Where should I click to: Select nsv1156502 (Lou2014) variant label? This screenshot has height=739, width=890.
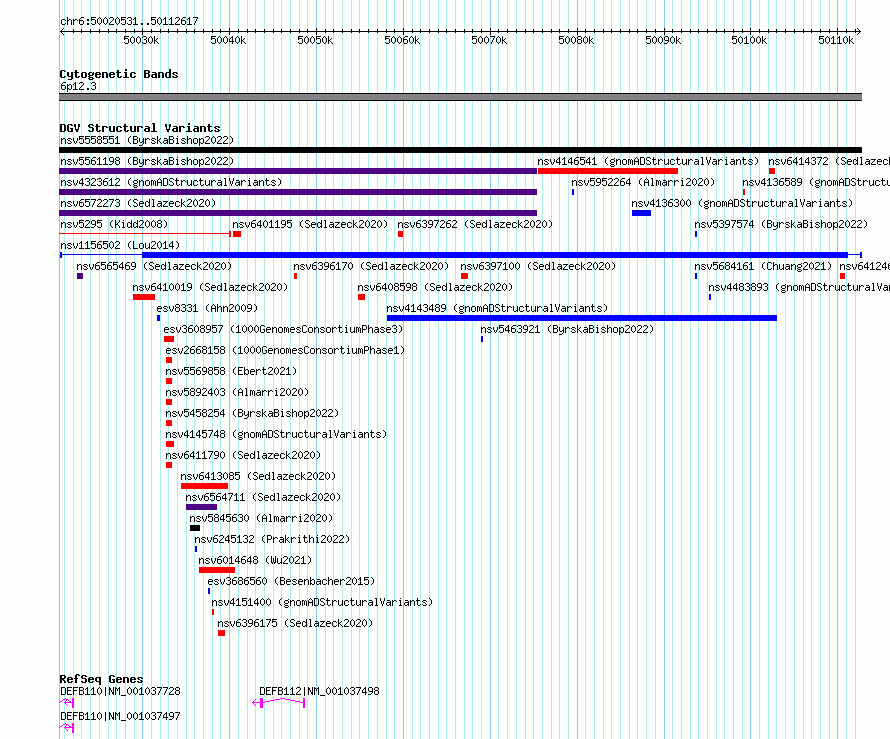click(120, 245)
